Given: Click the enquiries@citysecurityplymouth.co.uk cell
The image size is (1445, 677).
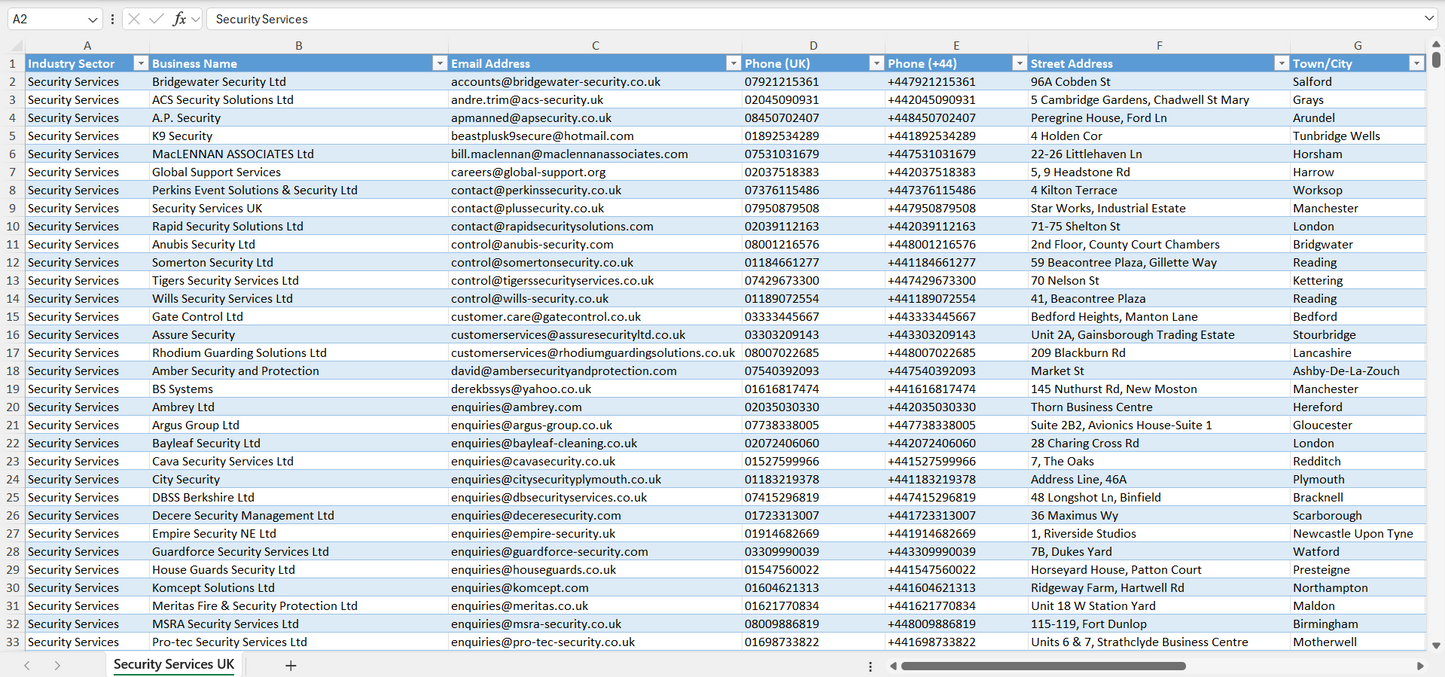Looking at the screenshot, I should pos(595,479).
